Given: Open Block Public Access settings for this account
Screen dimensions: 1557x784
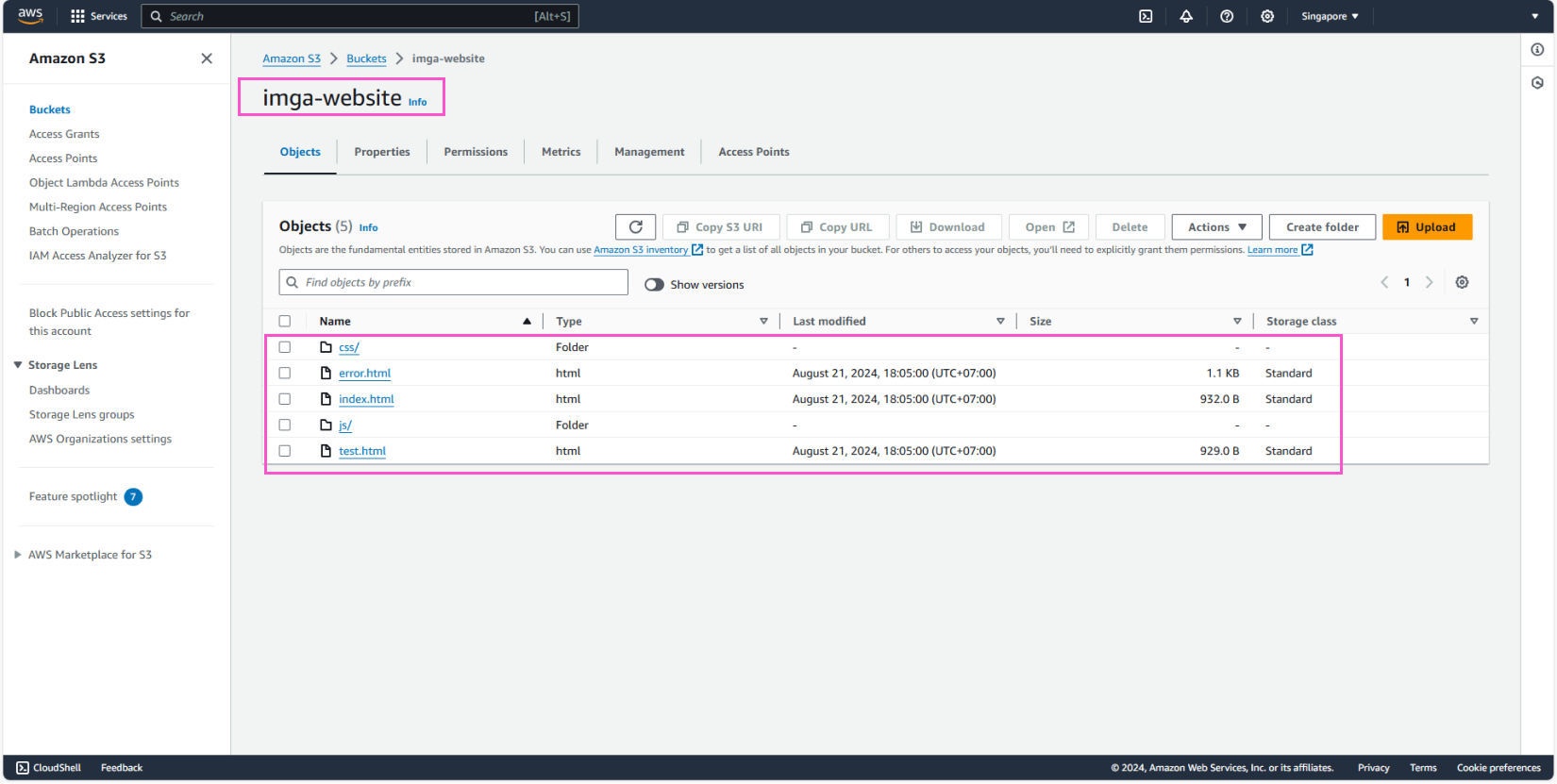Looking at the screenshot, I should tap(109, 322).
